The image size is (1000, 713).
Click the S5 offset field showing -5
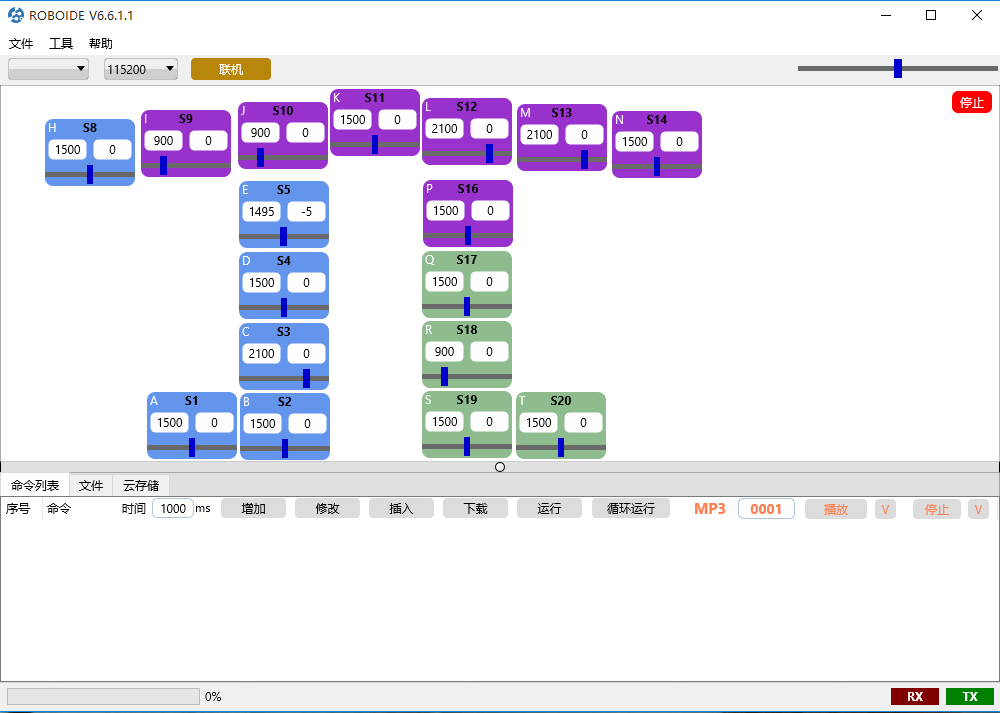click(x=306, y=211)
